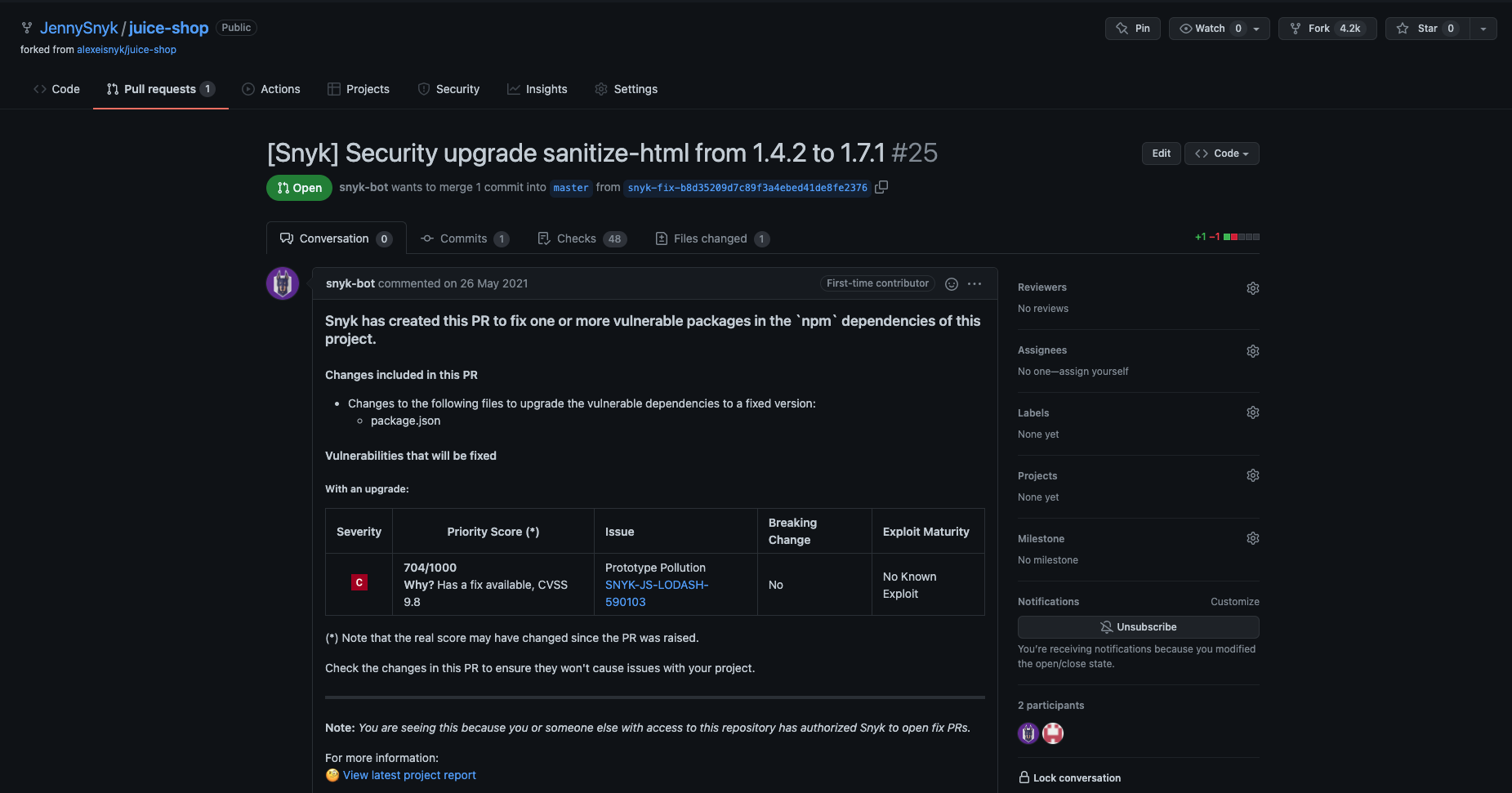Fork the repository with the Fork button
1512x793 pixels.
click(1327, 29)
